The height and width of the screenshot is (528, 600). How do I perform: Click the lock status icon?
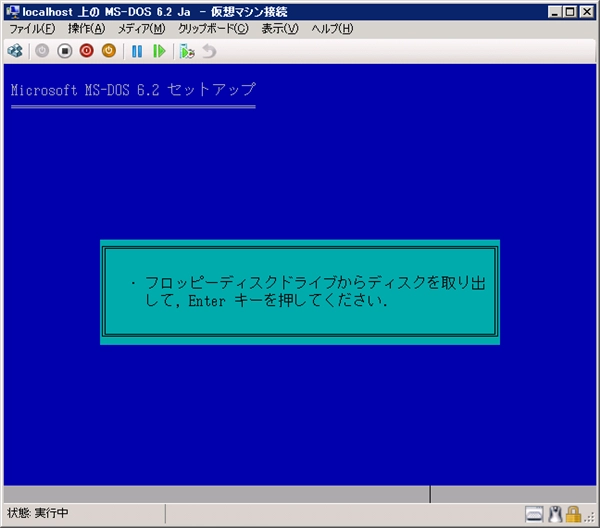(x=573, y=514)
